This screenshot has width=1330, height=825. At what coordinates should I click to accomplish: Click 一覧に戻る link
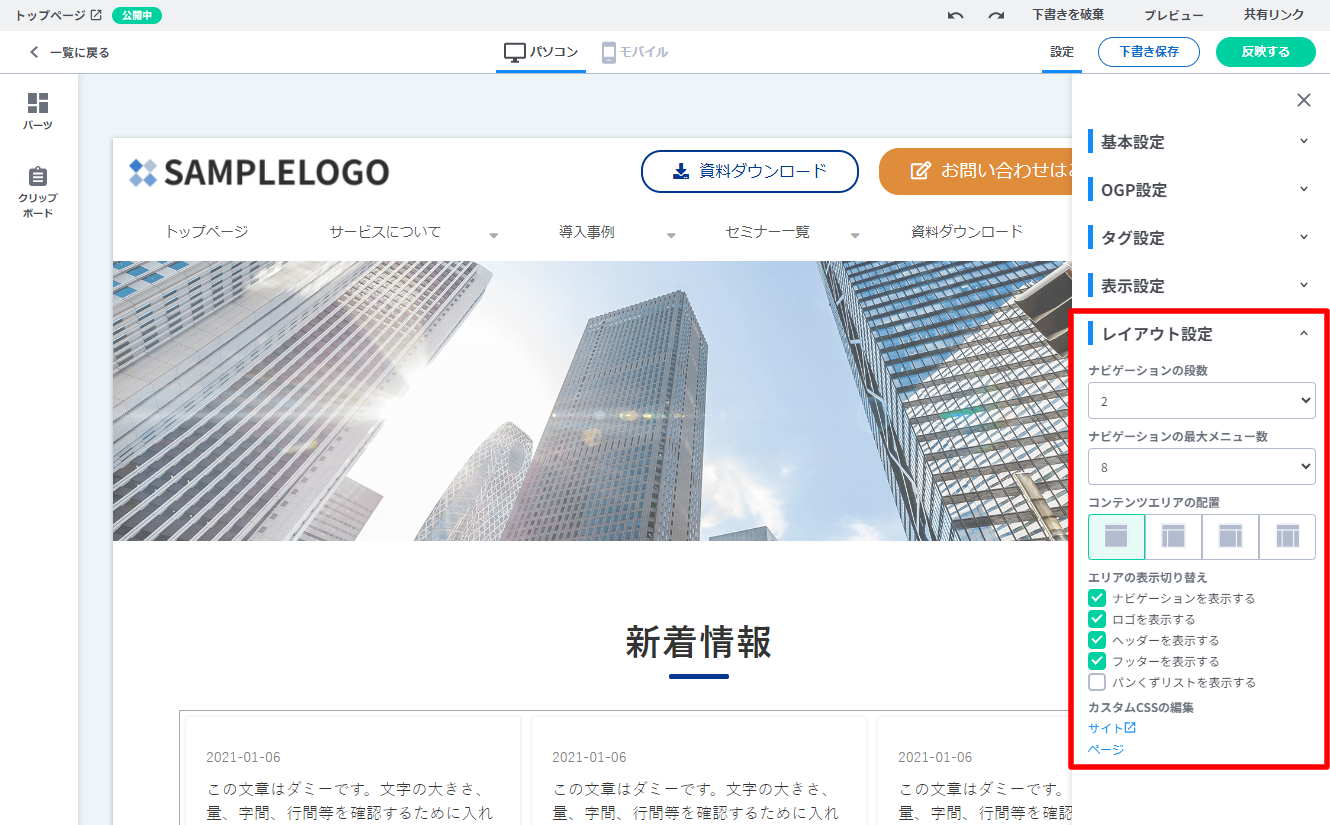tap(80, 52)
